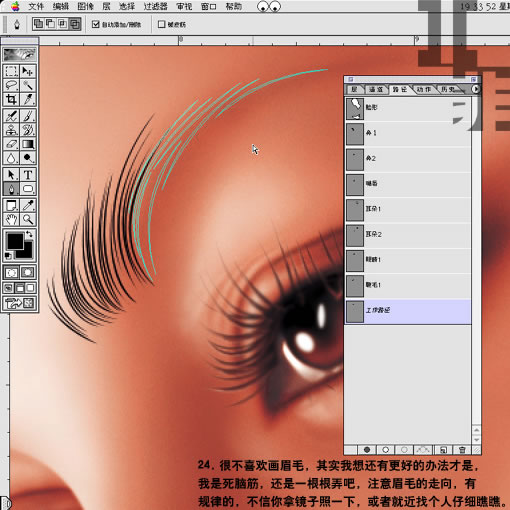Open the Pen tool preset in options bar
Viewport: 510px width, 510px height.
17,24
